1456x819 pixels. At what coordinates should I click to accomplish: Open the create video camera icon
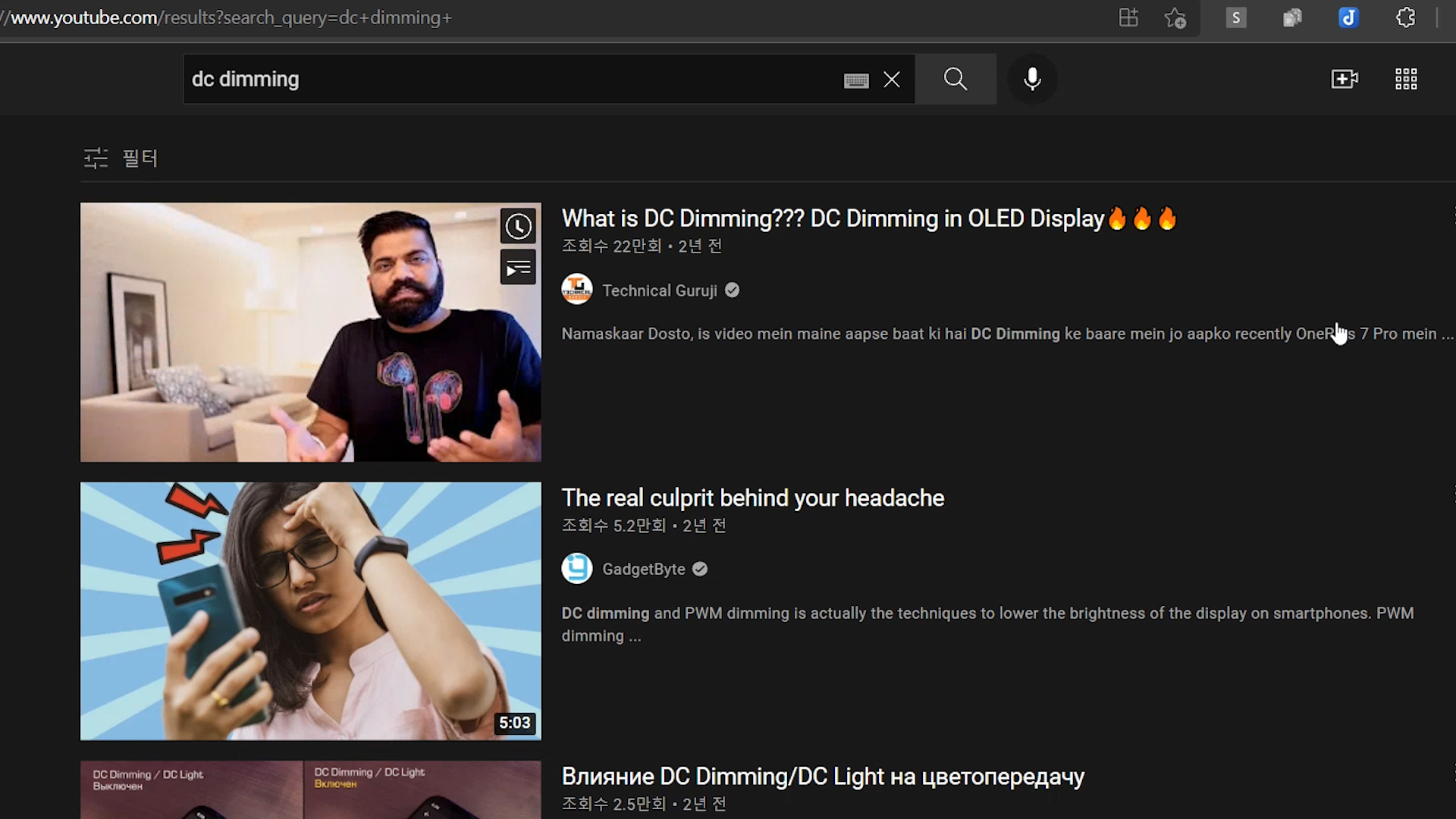pyautogui.click(x=1345, y=79)
